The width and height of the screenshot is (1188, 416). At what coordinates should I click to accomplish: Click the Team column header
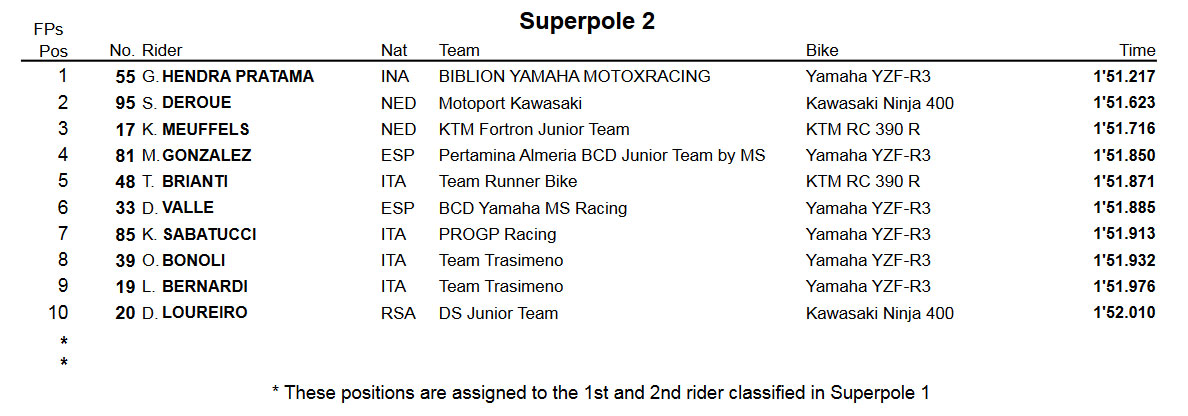pyautogui.click(x=459, y=51)
